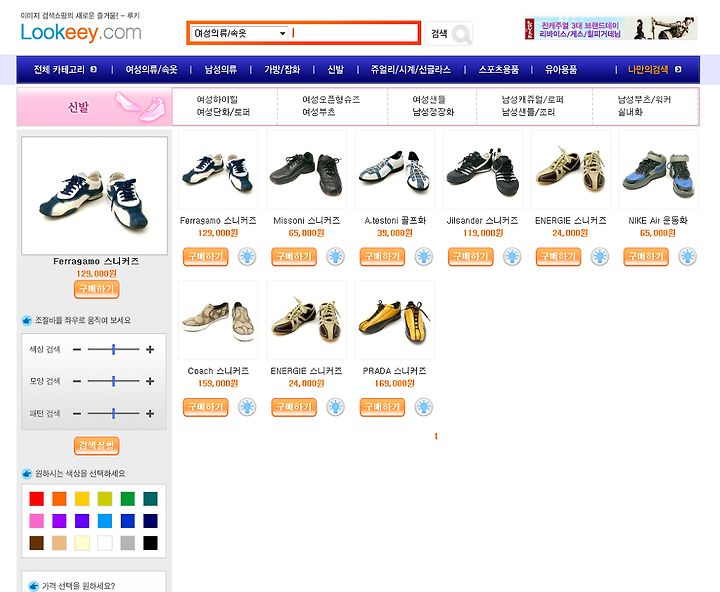Click the lightbulb icon under PRADA 스니커즈

423,407
